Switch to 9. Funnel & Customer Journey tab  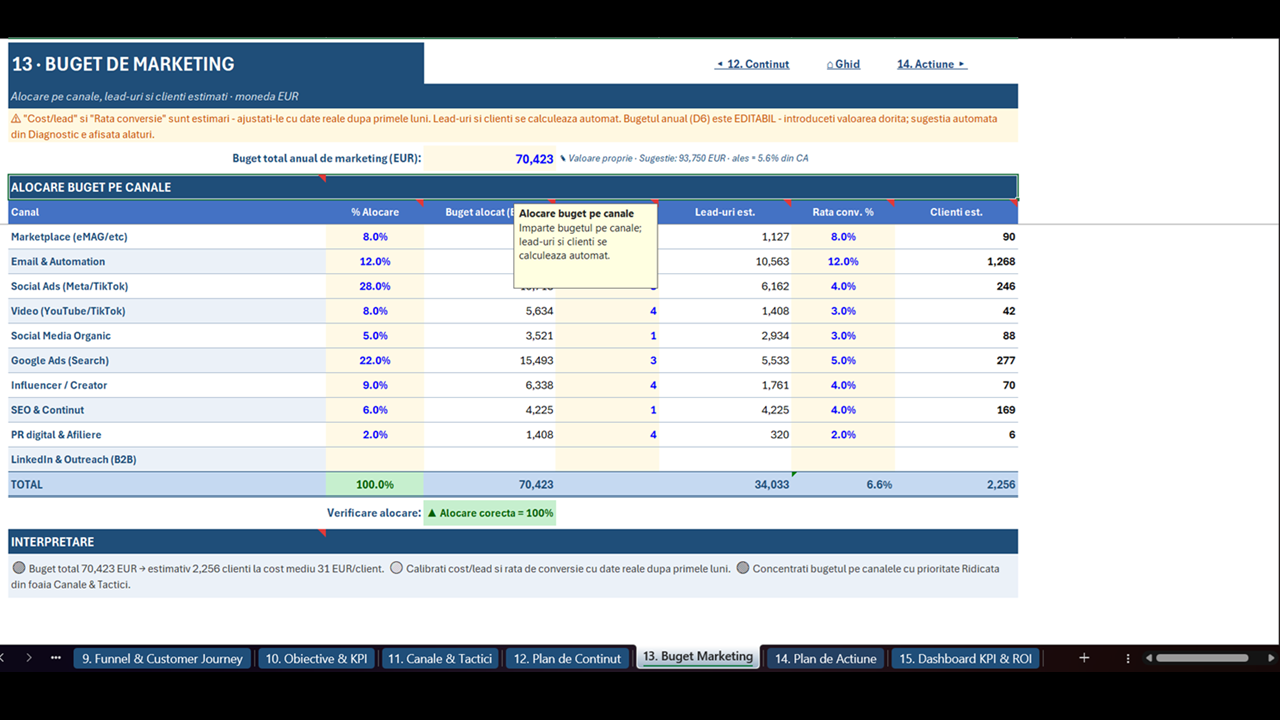pos(162,658)
